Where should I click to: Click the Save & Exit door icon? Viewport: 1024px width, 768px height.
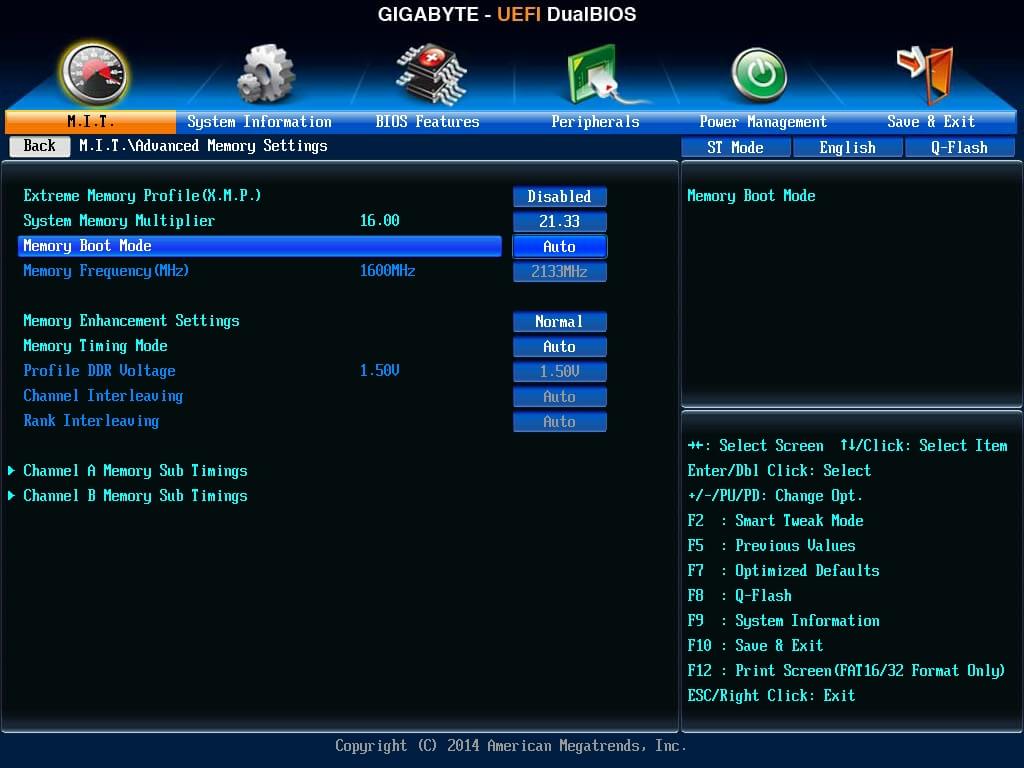click(925, 74)
